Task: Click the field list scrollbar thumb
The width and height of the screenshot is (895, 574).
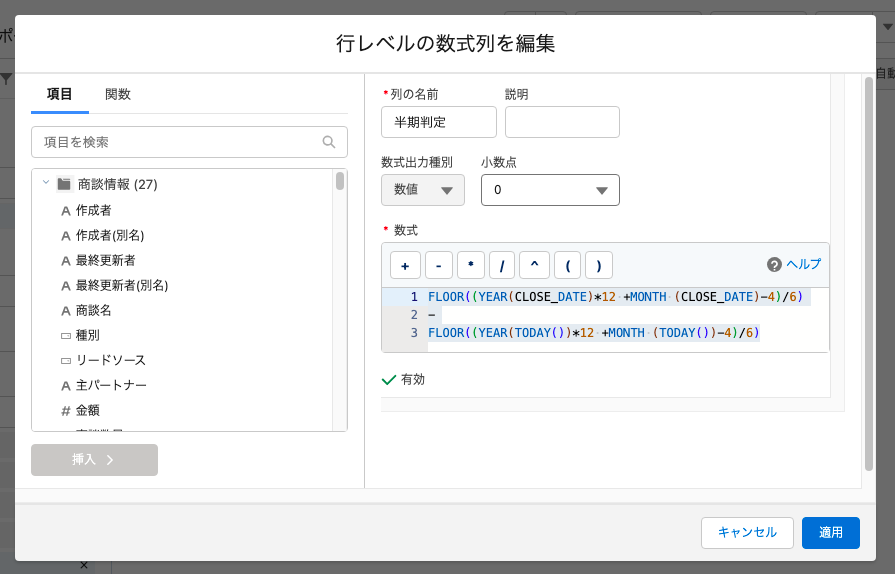Action: [x=340, y=181]
